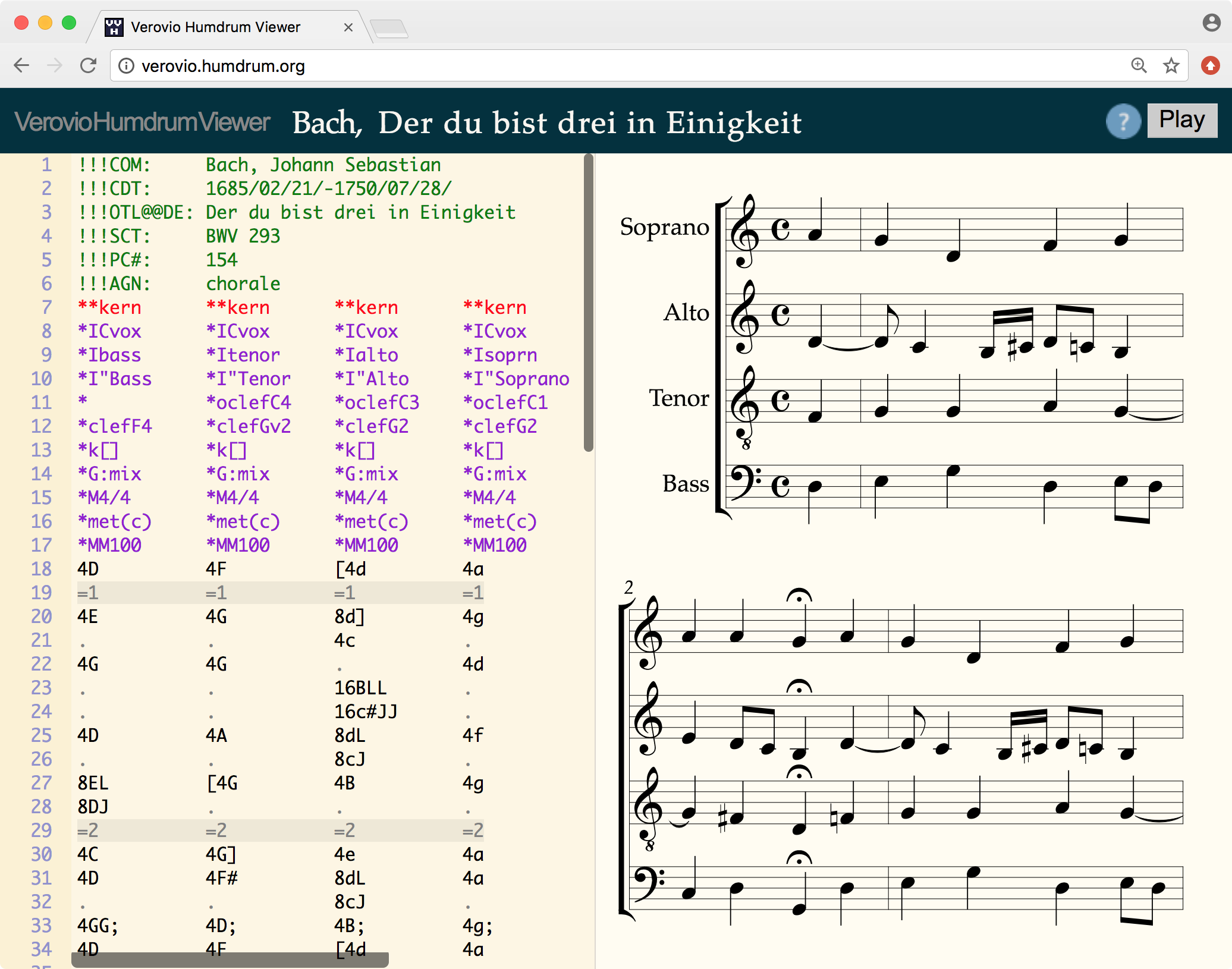Image resolution: width=1232 pixels, height=969 pixels.
Task: Click the site info icon in address bar
Action: coord(126,65)
